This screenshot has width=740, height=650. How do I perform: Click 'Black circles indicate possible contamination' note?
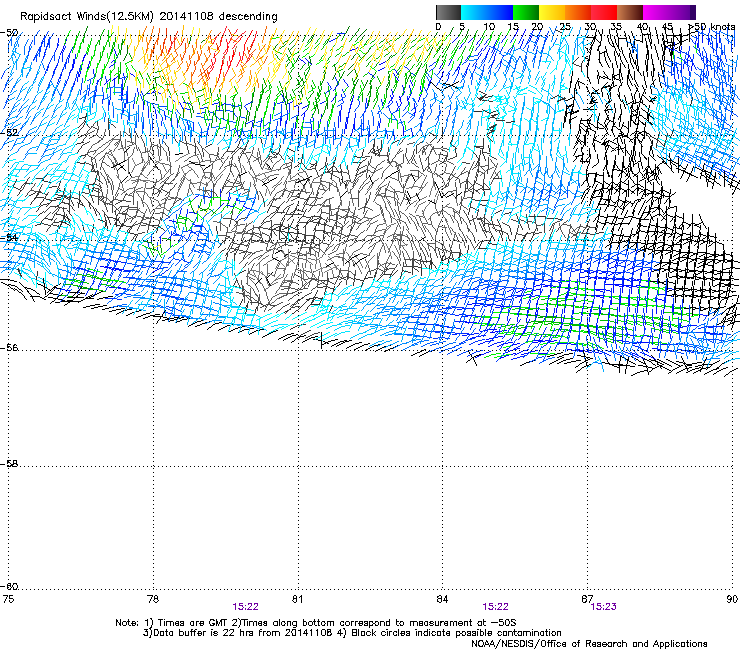pos(456,633)
